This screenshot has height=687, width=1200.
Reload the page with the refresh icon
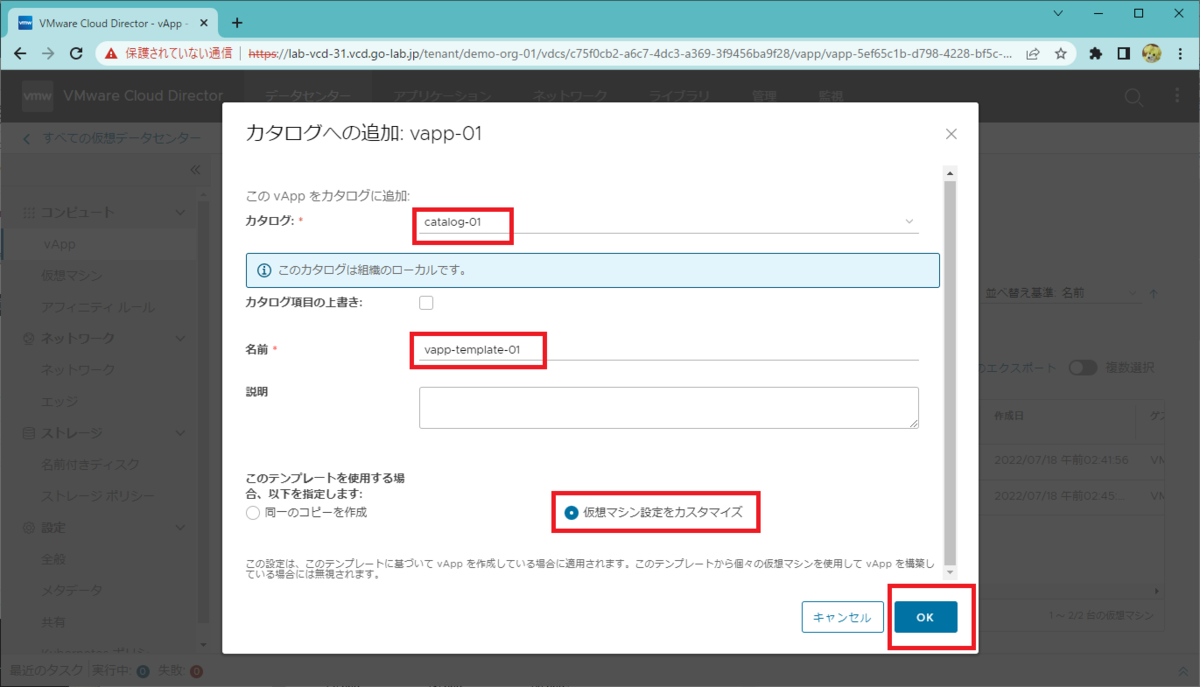(x=76, y=53)
